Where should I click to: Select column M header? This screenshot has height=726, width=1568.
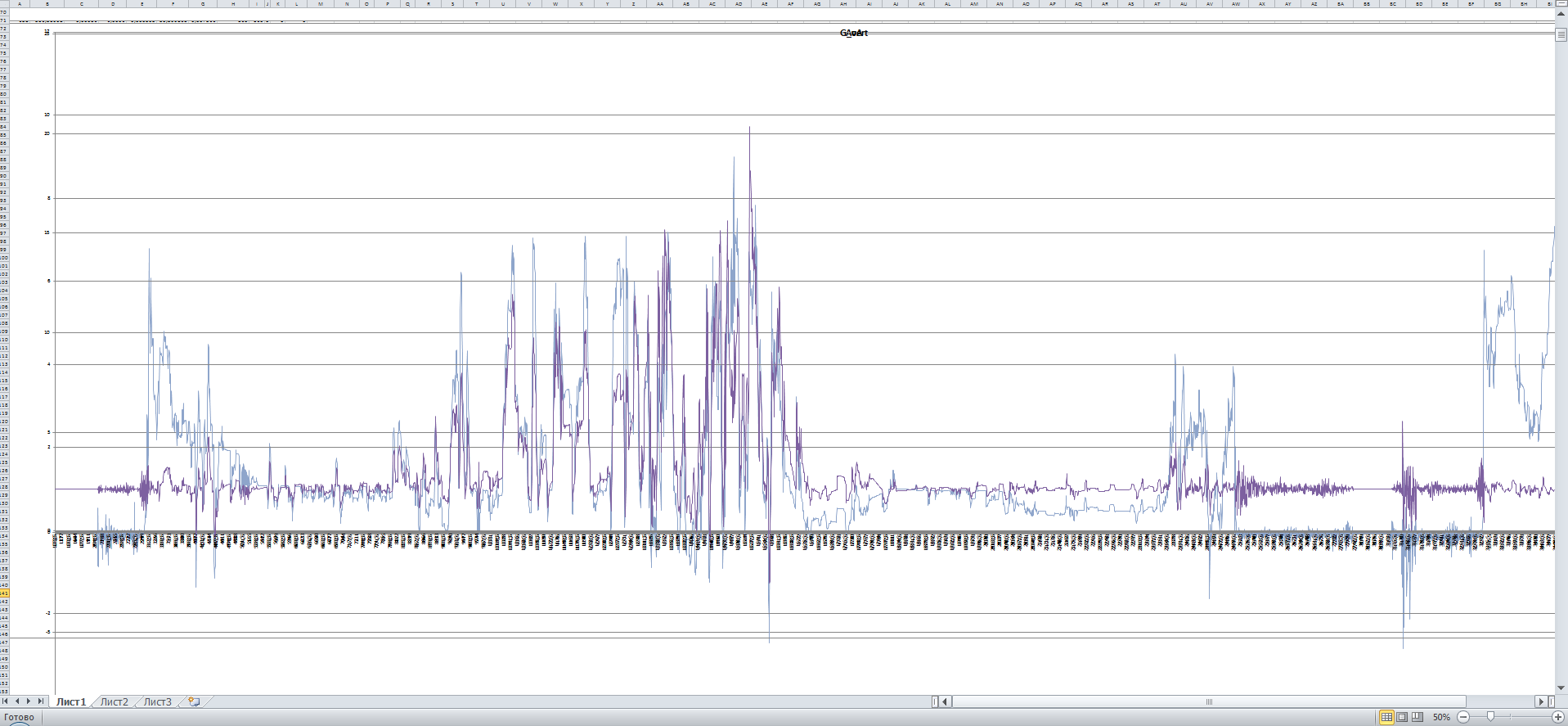click(321, 4)
